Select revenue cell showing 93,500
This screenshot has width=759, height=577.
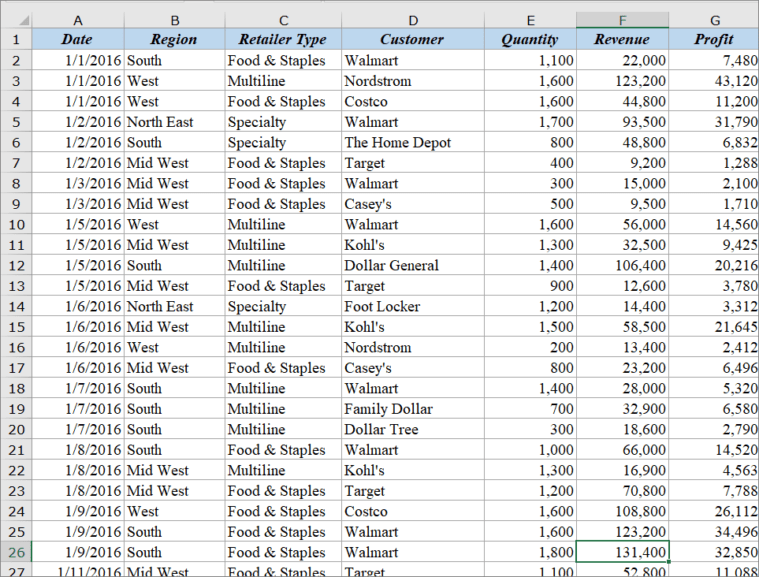622,121
